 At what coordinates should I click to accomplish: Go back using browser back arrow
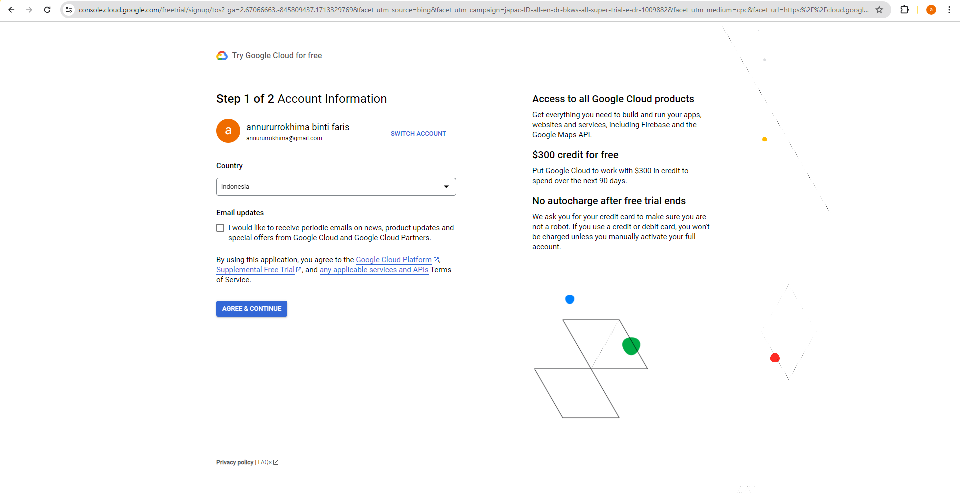point(11,10)
